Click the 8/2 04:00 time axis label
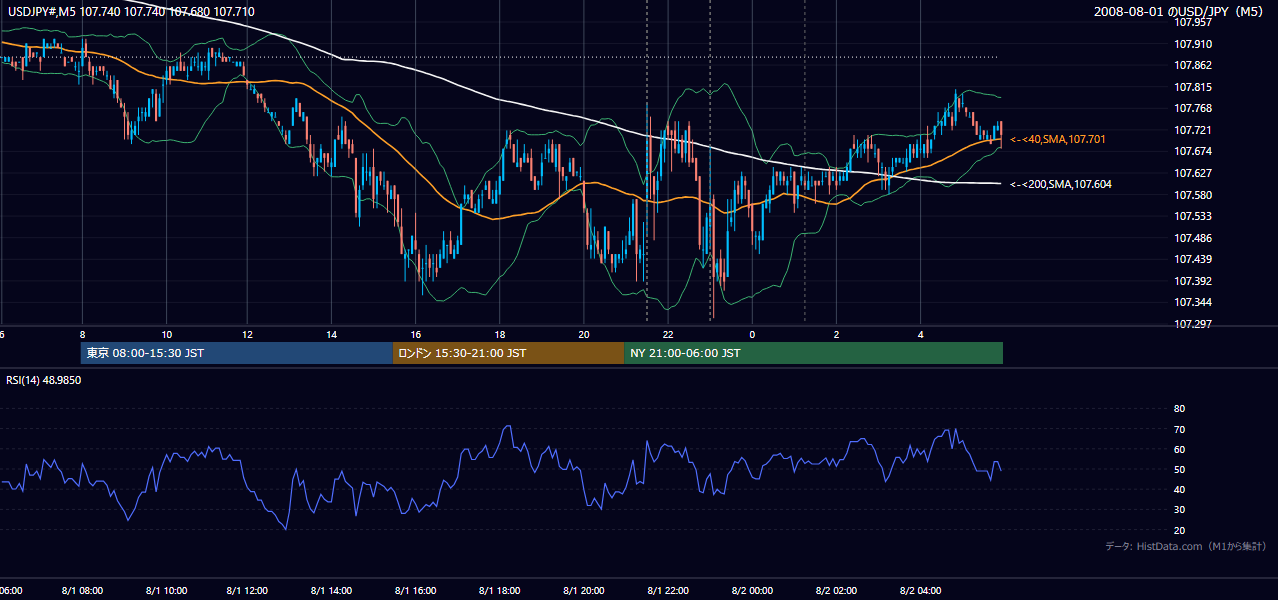1278x600 pixels. [919, 591]
